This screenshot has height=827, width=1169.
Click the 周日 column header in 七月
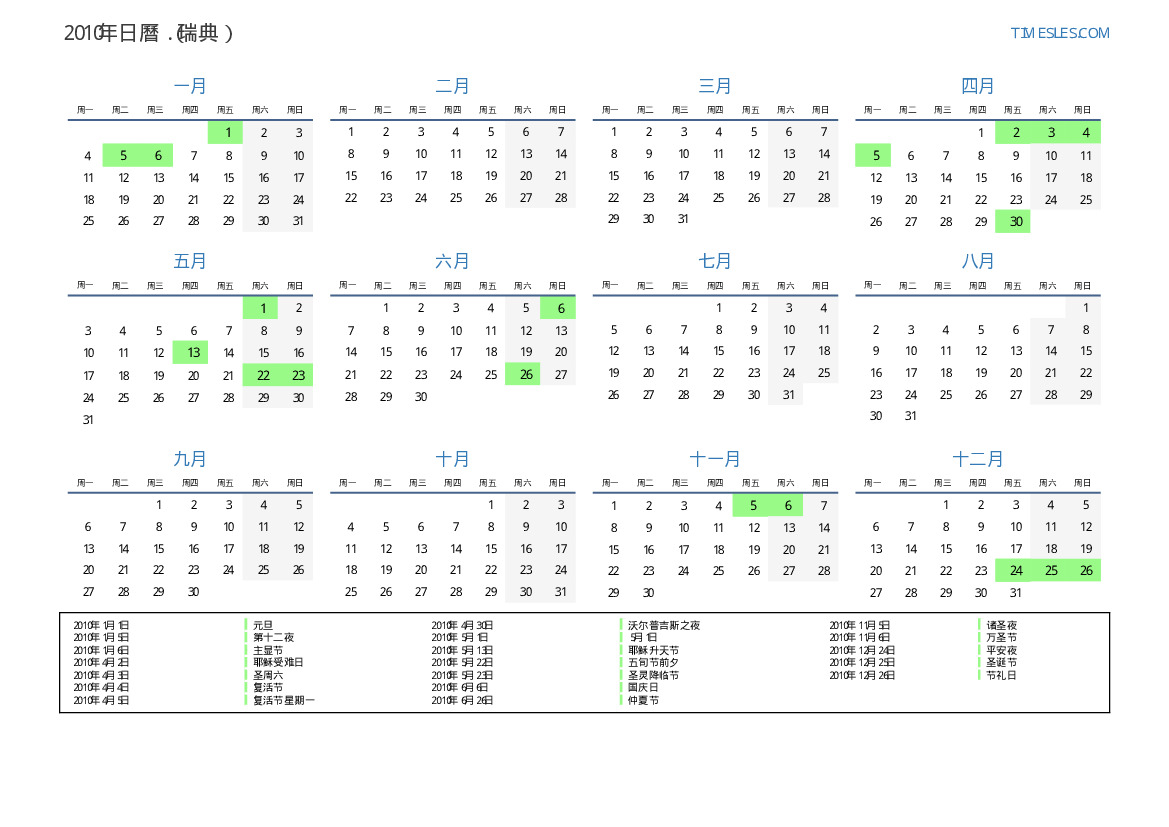(x=820, y=286)
